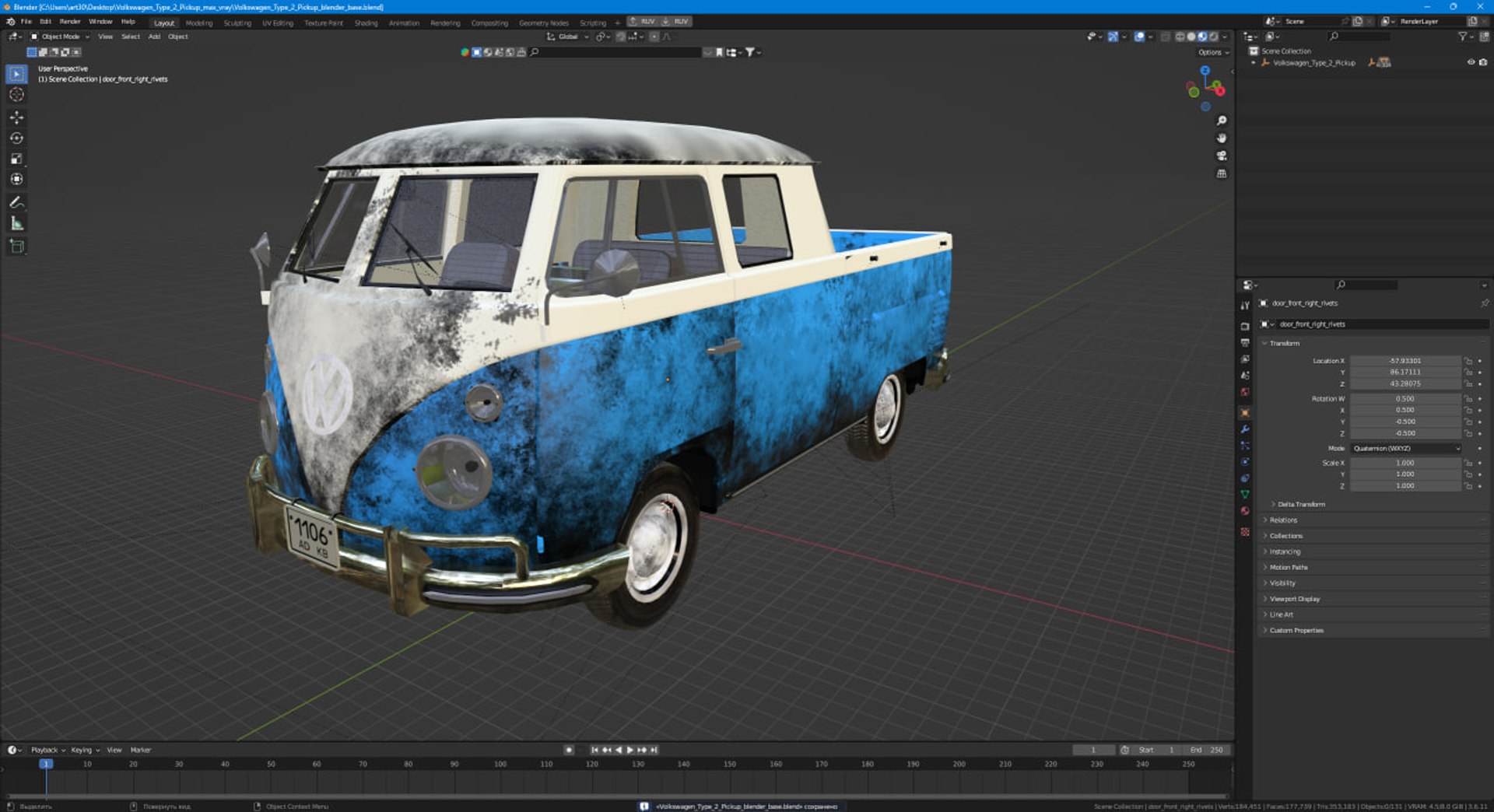Switch perspective/orthographic with the grid icon
This screenshot has height=812, width=1494.
click(1222, 173)
